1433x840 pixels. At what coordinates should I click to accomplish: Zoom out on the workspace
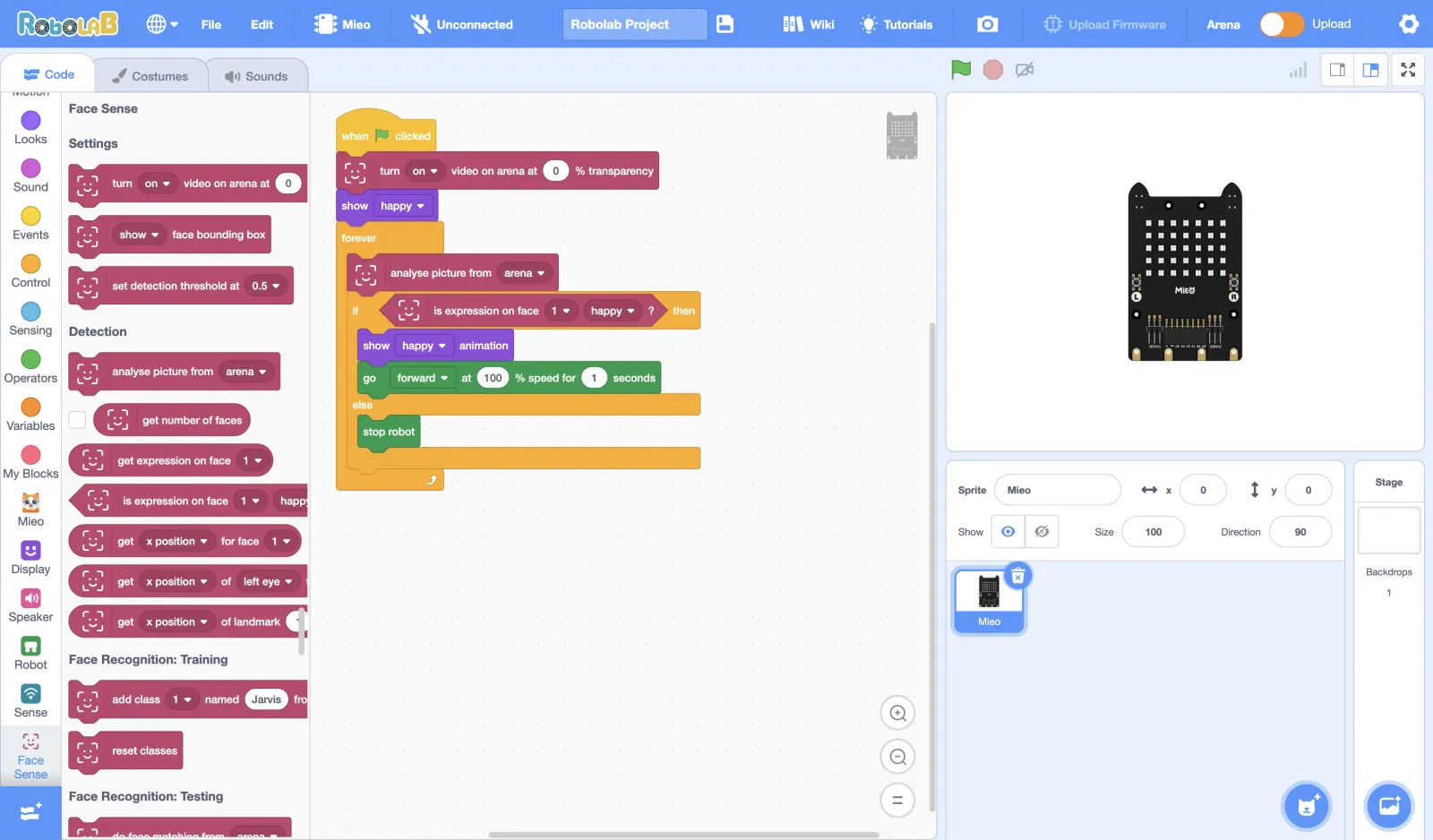pyautogui.click(x=897, y=757)
